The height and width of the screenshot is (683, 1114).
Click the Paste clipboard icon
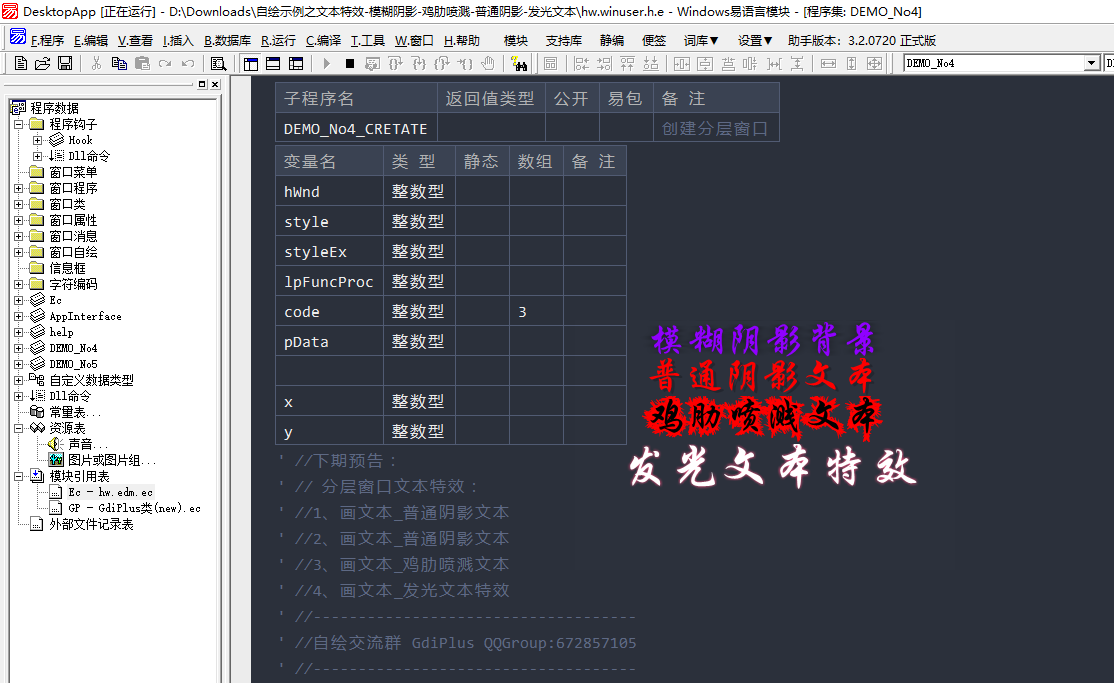coord(142,63)
